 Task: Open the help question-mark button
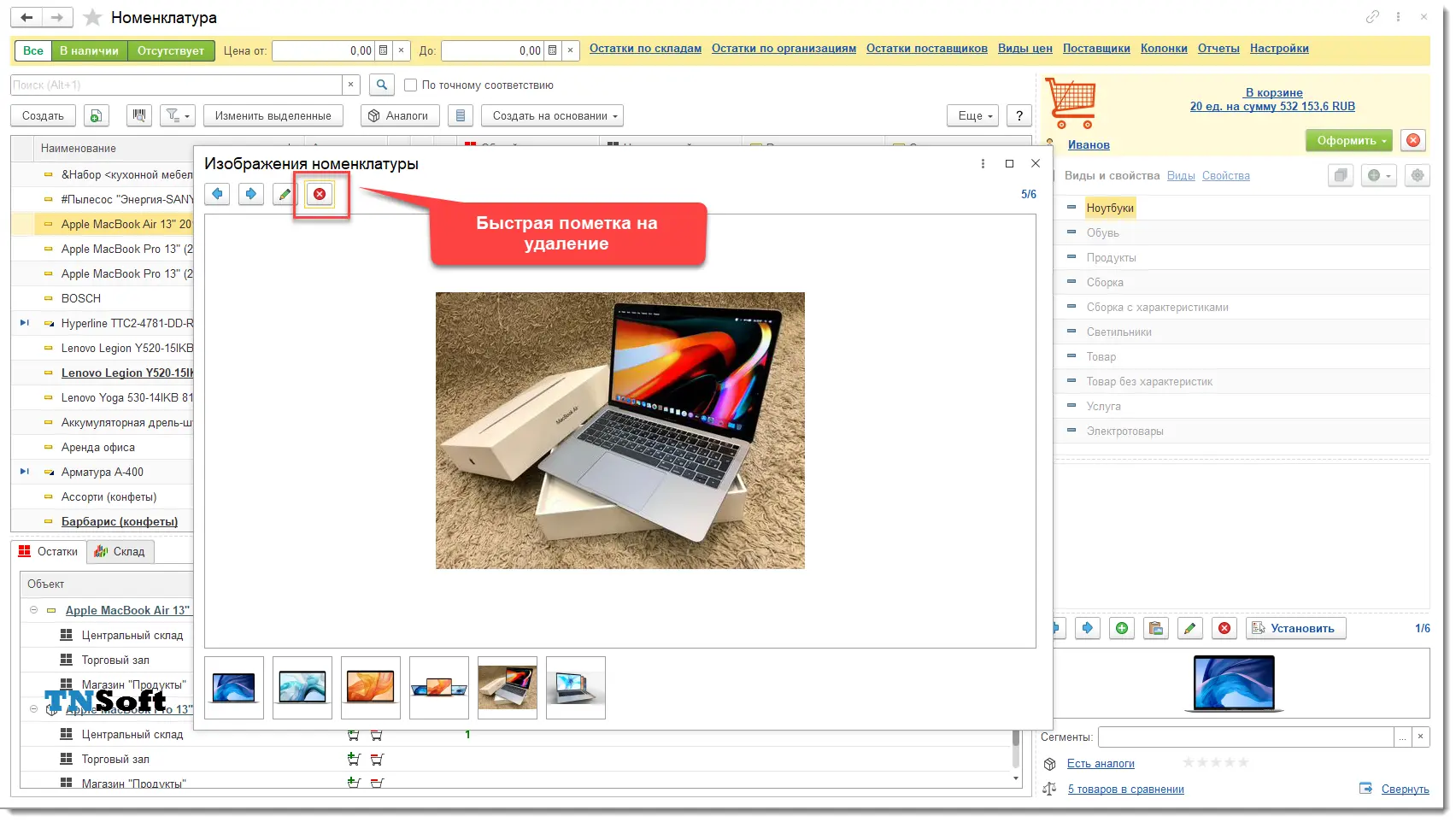coord(1019,115)
